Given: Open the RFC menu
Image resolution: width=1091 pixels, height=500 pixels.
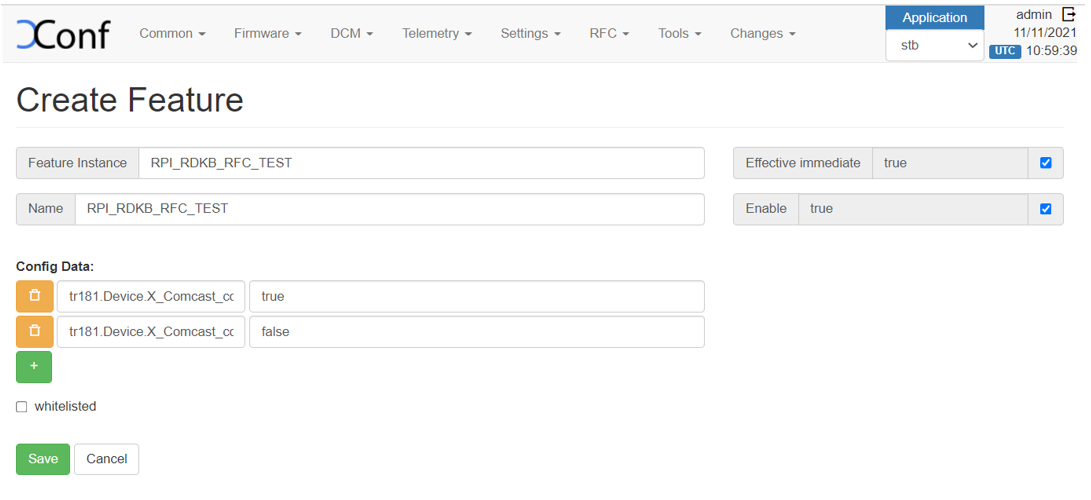Looking at the screenshot, I should click(x=609, y=34).
